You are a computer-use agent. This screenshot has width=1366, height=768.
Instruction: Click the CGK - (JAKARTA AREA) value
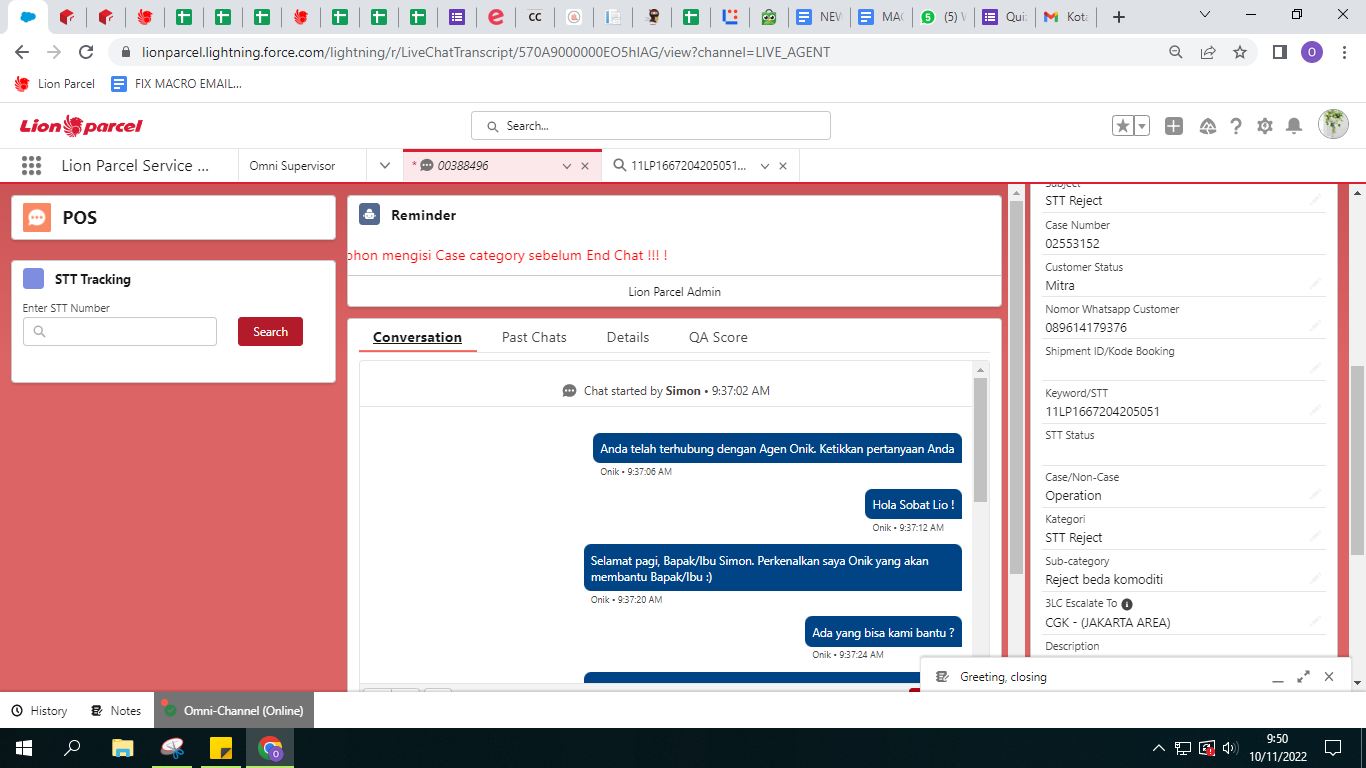tap(1108, 622)
